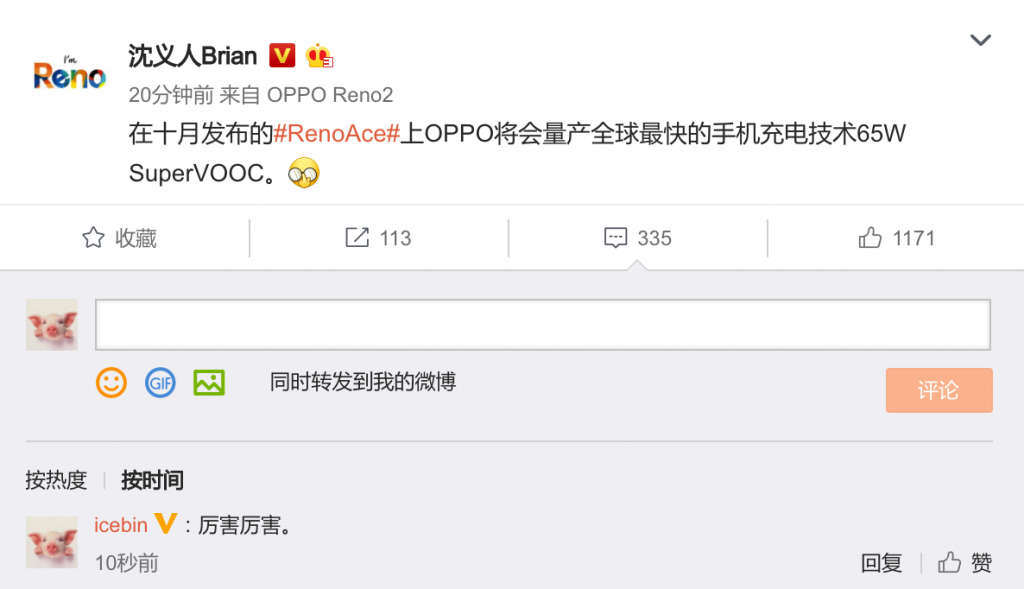1024x589 pixels.
Task: Attach a picture with the image icon
Action: coord(209,383)
